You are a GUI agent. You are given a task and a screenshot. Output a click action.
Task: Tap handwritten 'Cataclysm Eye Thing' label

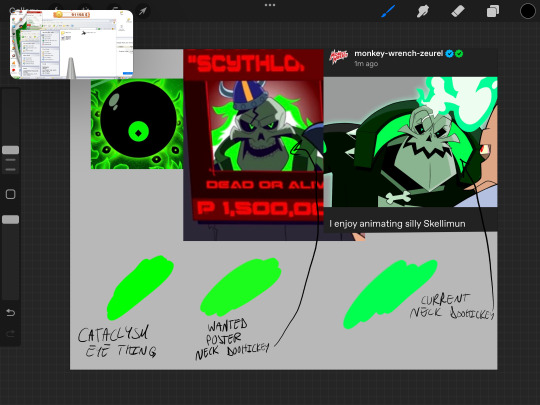[x=116, y=341]
